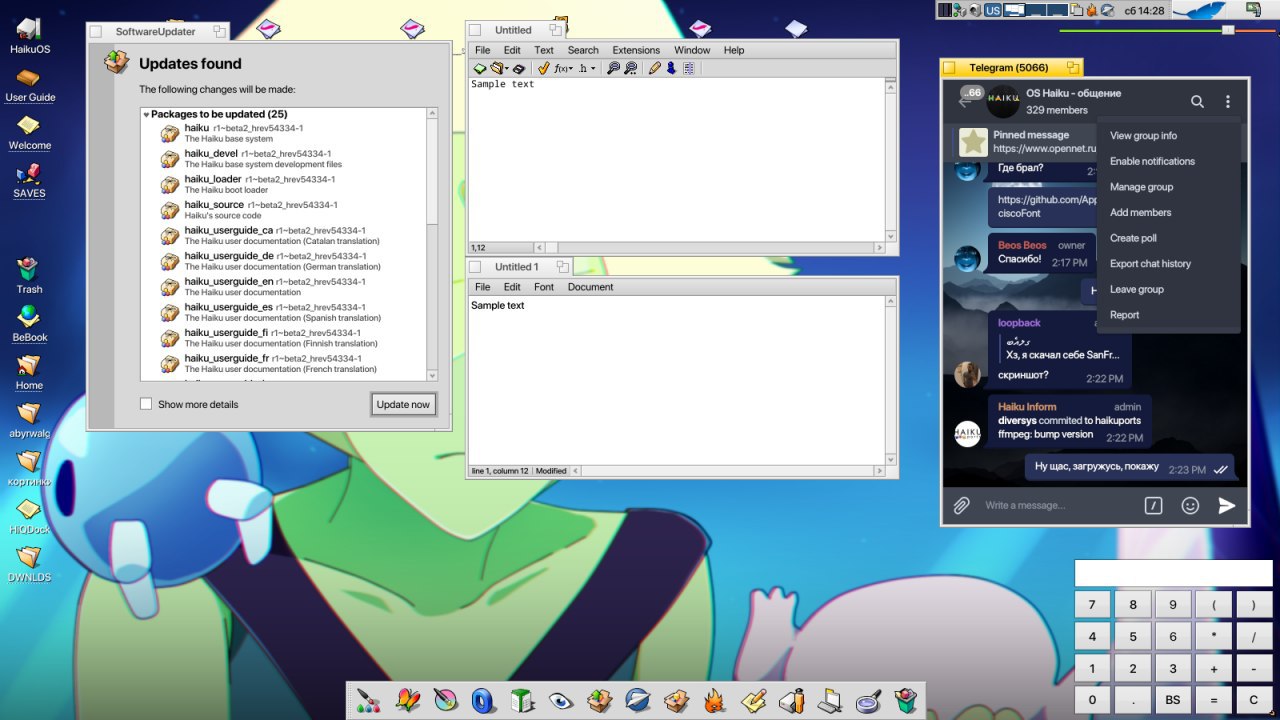Click the Telegram search magnifier icon
The width and height of the screenshot is (1280, 720).
coord(1197,101)
